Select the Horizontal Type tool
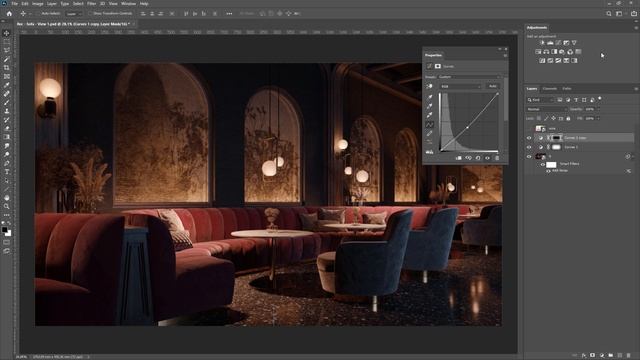This screenshot has width=640, height=360. 7,171
